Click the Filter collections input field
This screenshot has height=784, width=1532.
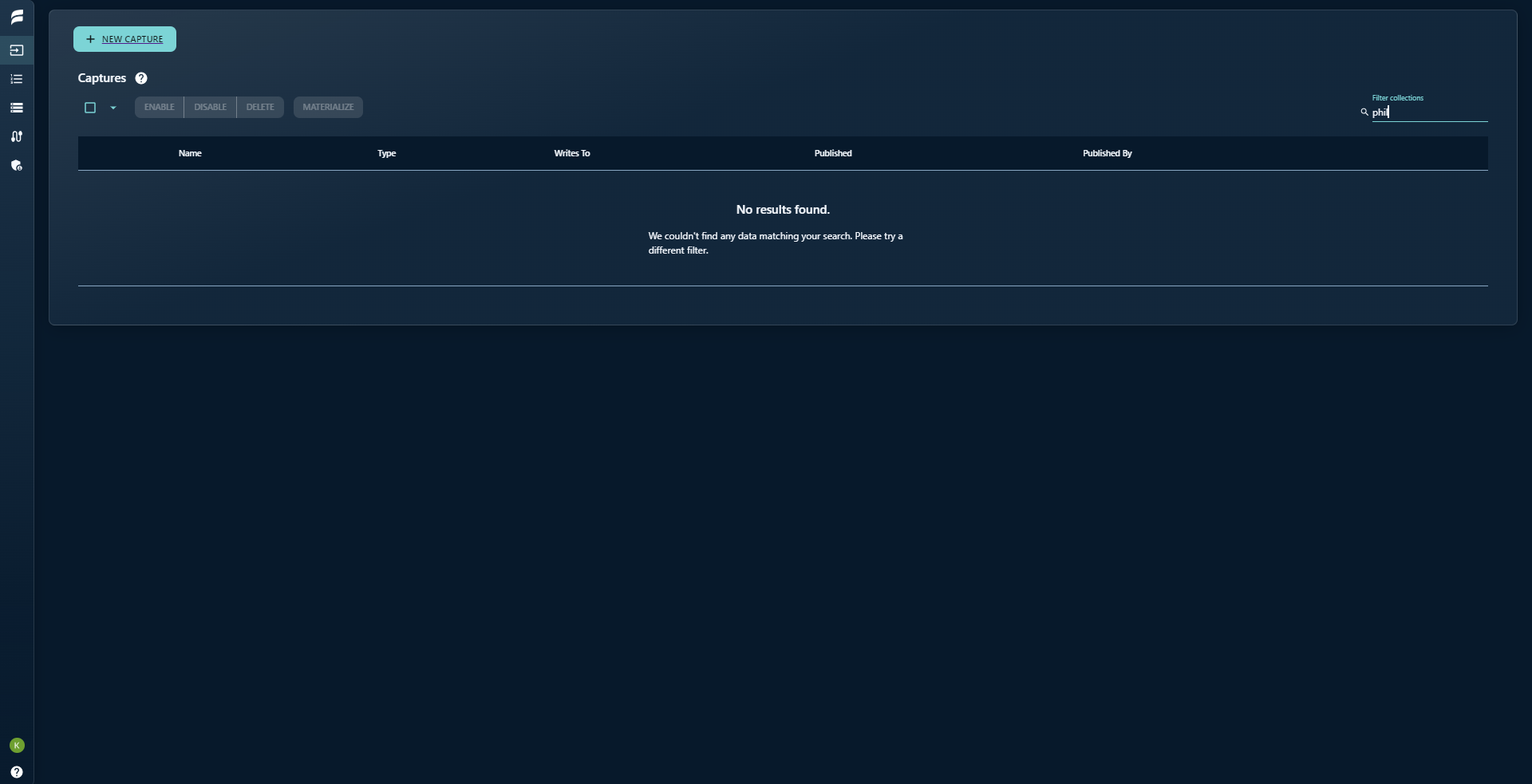click(1428, 112)
